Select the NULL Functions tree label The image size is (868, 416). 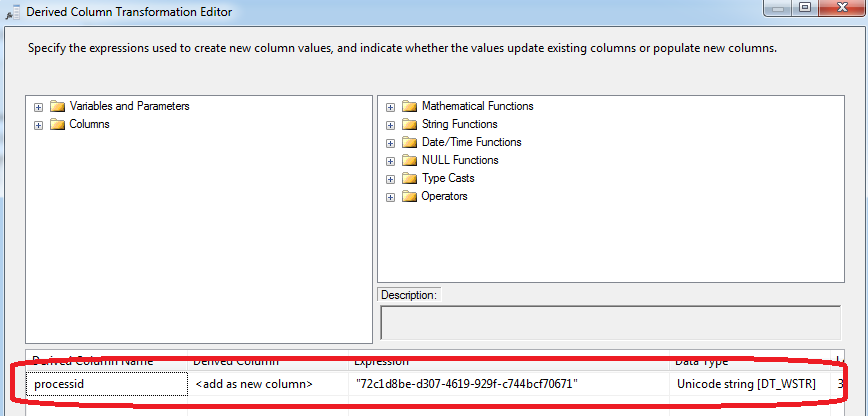(x=460, y=160)
